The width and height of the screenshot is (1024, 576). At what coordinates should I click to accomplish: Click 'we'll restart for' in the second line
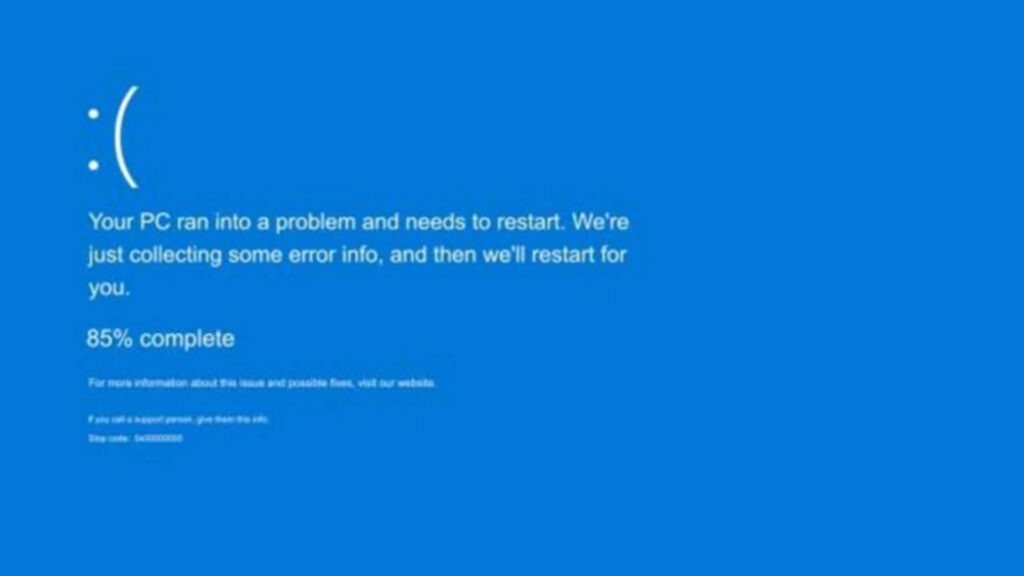[x=555, y=254]
